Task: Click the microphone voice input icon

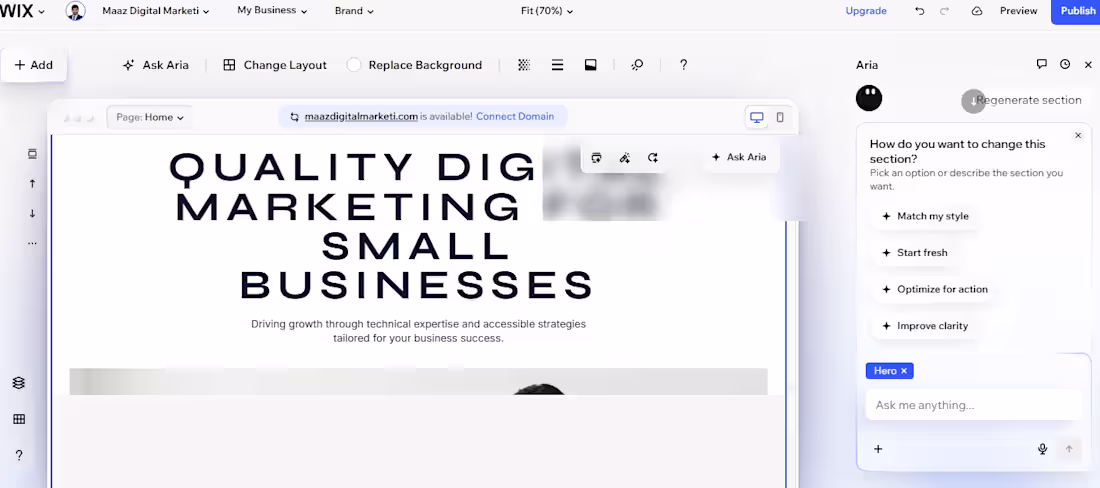Action: pos(1042,449)
